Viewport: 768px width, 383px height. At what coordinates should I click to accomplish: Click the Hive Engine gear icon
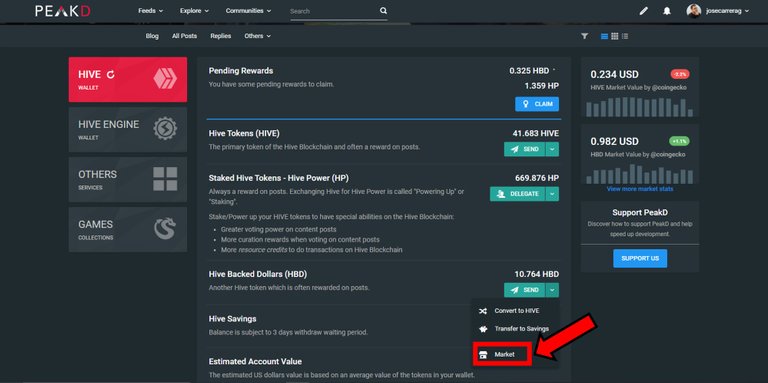165,129
